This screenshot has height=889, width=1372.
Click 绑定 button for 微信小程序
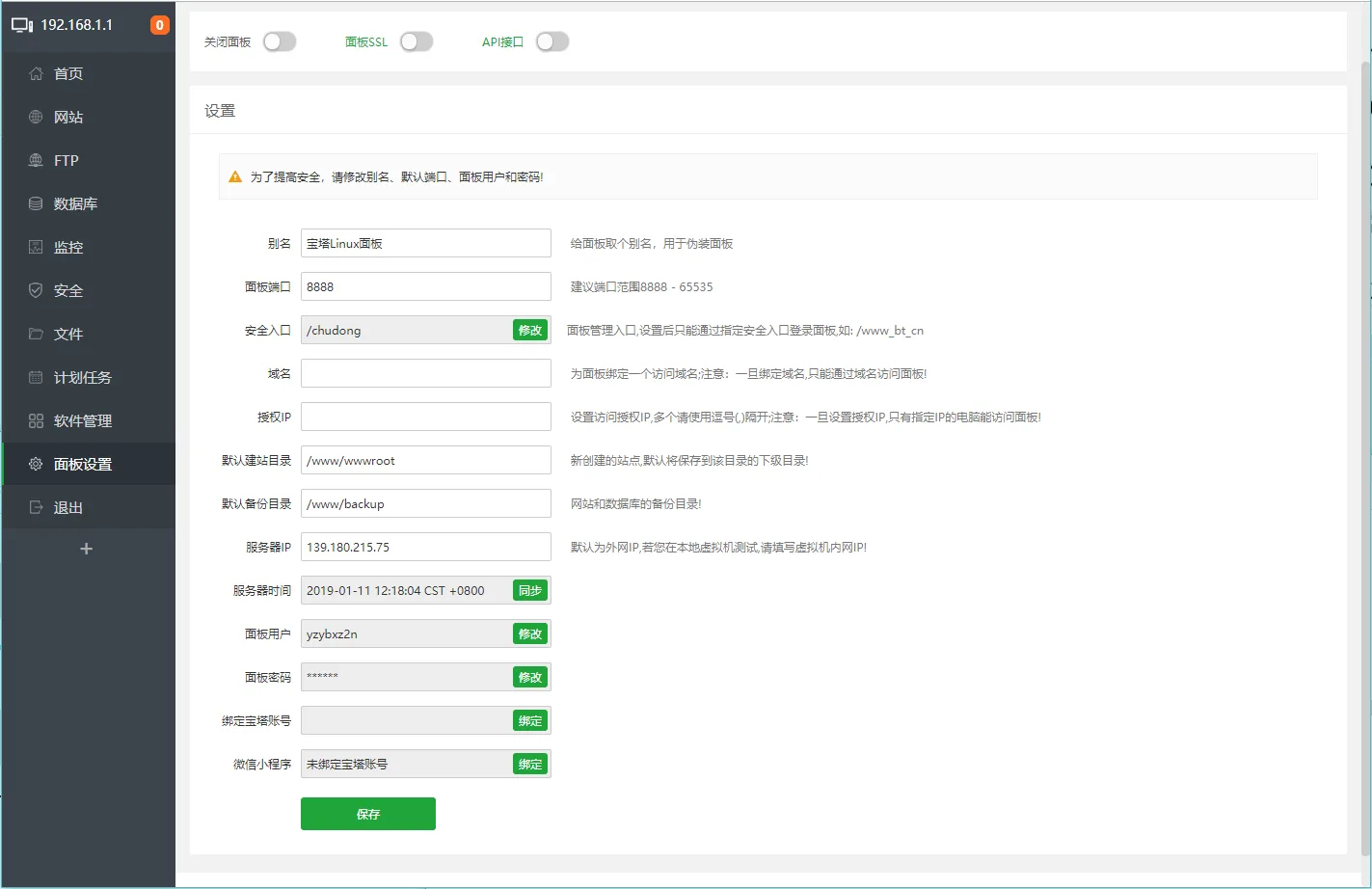pyautogui.click(x=530, y=764)
